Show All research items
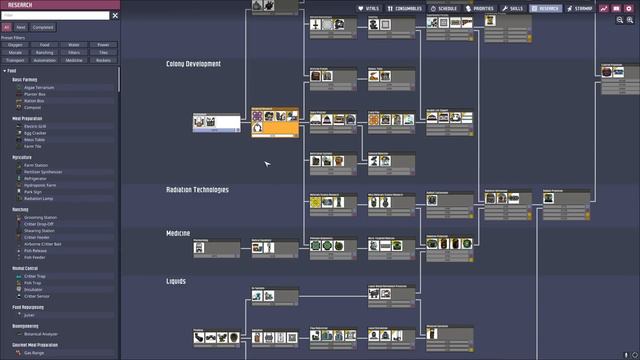 tap(7, 27)
